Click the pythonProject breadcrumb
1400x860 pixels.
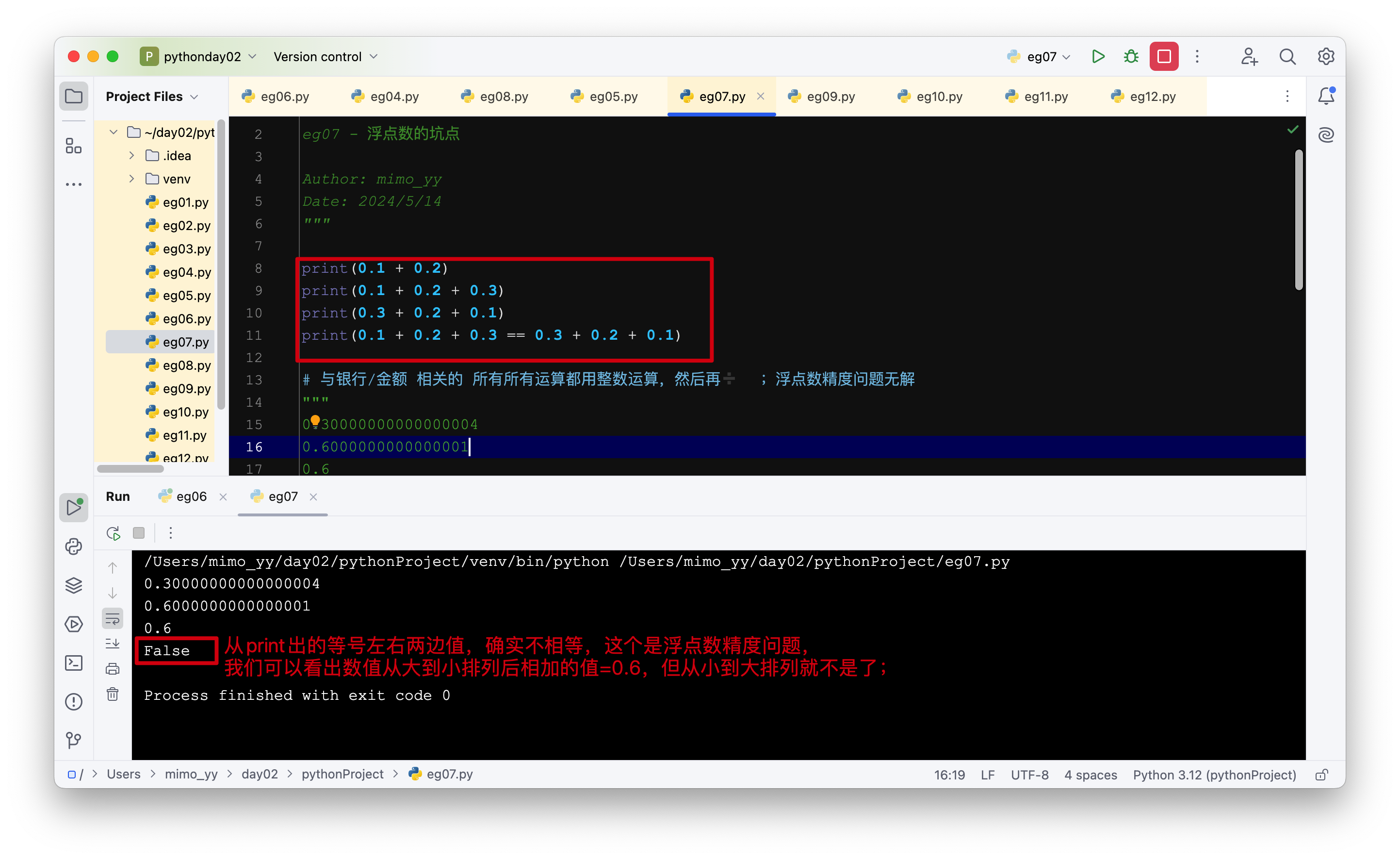[x=342, y=774]
